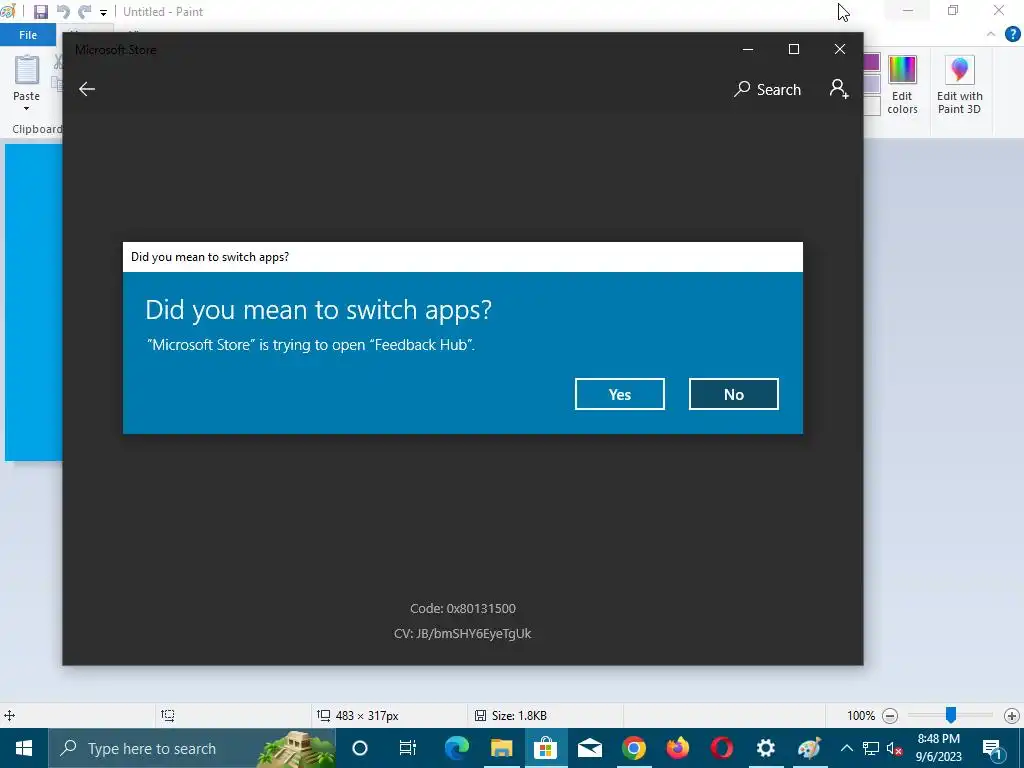Adjust the Paint zoom slider handle
This screenshot has width=1024, height=768.
pos(951,715)
